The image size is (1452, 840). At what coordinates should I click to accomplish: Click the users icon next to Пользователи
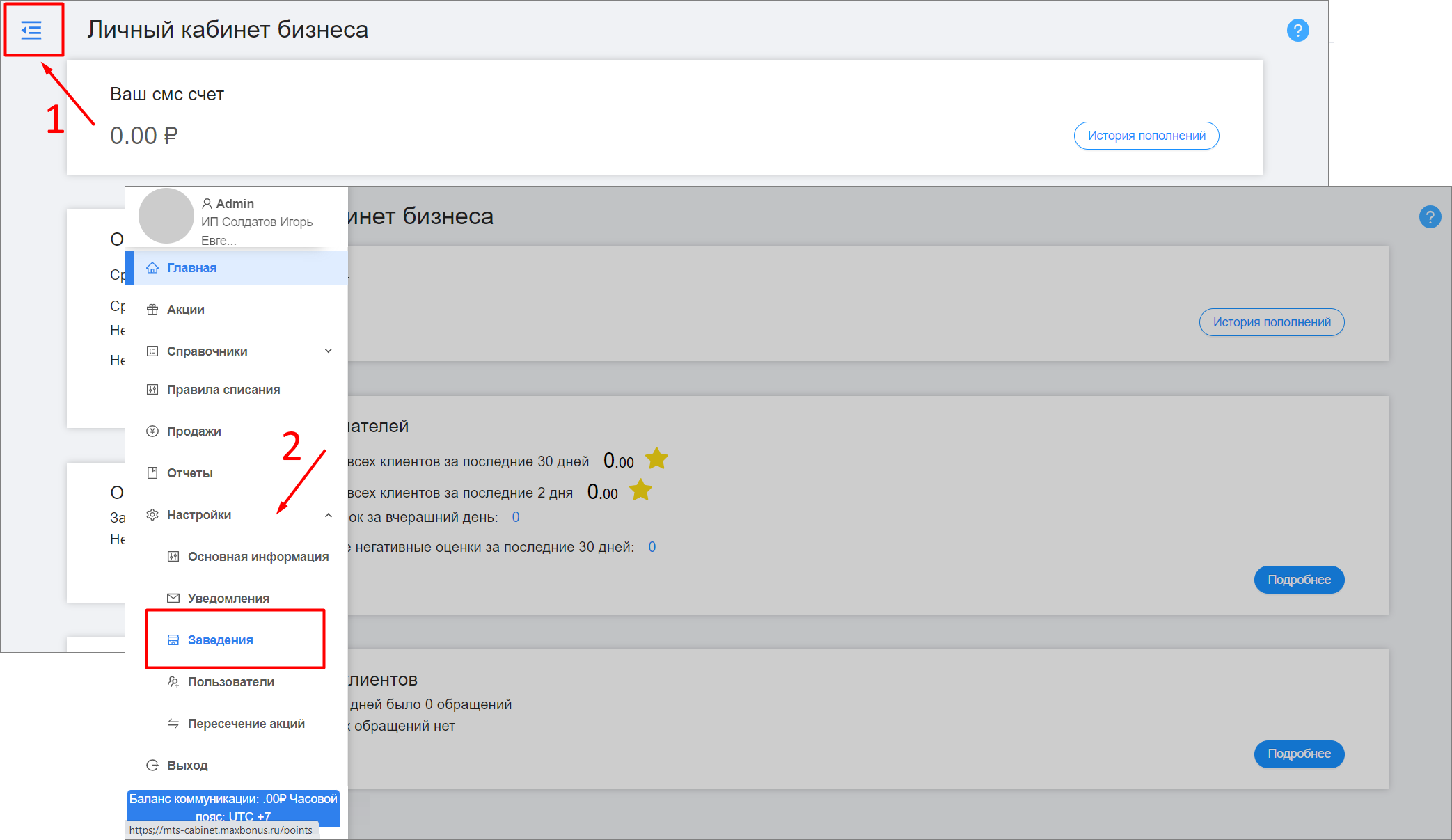pyautogui.click(x=173, y=682)
